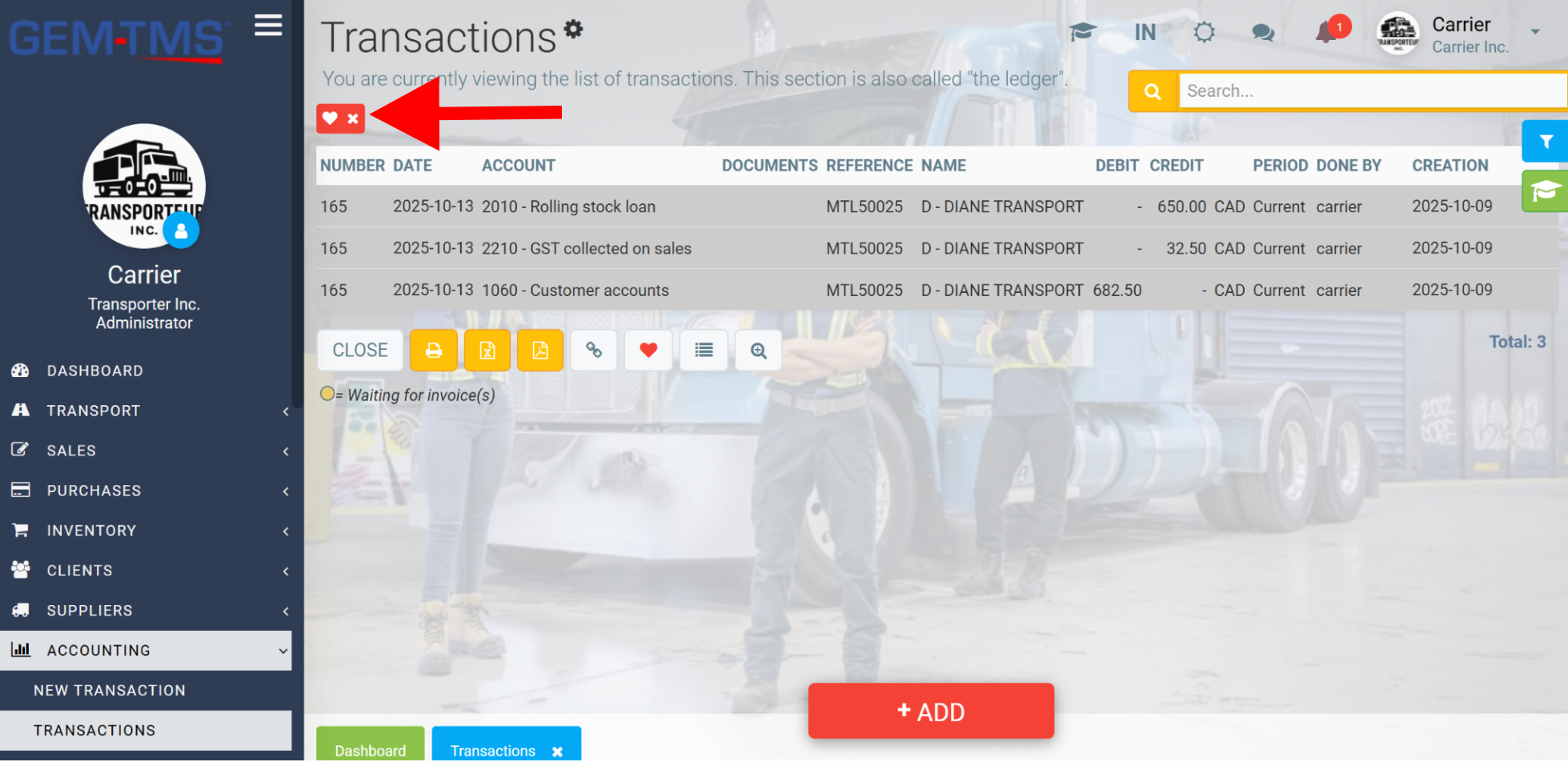Screen dimensions: 1568x762
Task: Click the Purchases card sidebar icon
Action: (x=21, y=490)
